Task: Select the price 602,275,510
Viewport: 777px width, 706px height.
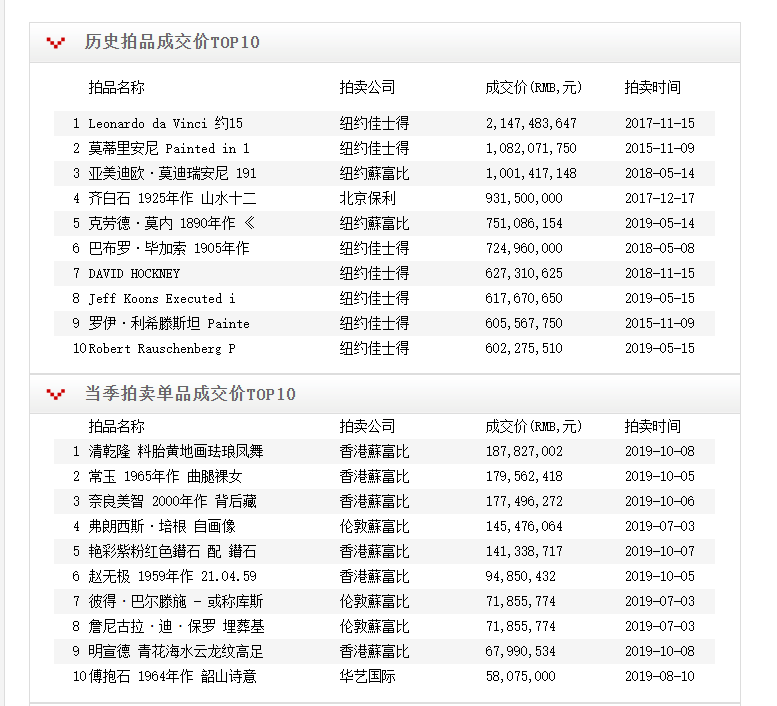Action: click(524, 348)
